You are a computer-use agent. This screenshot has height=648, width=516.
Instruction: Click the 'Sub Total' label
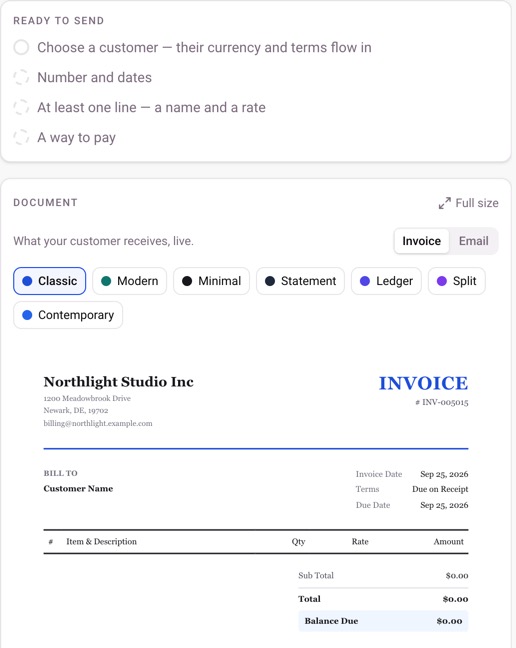point(316,575)
